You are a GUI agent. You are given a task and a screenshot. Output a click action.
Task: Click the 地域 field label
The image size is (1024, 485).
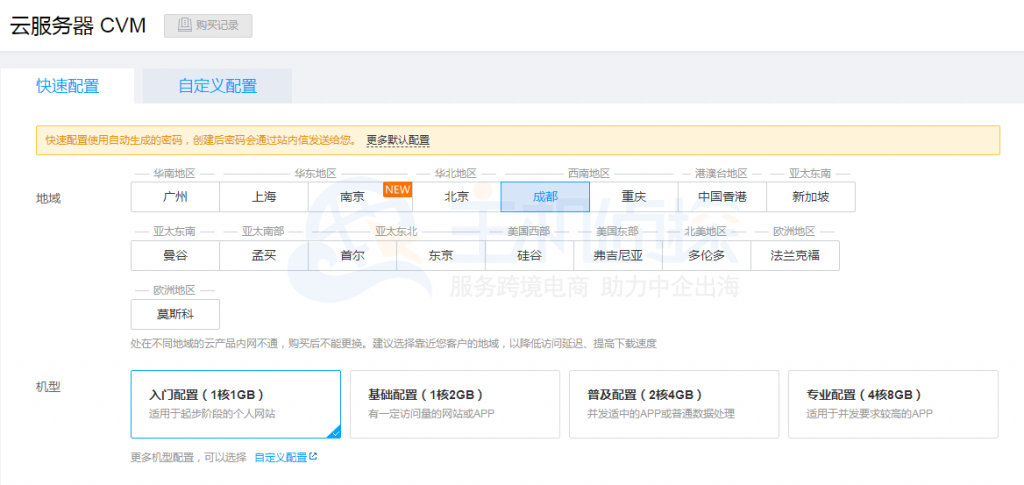tap(48, 198)
